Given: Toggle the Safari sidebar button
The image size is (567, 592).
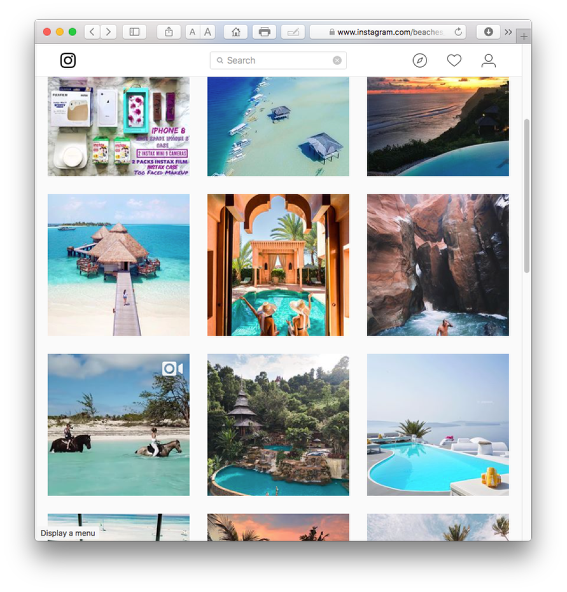Looking at the screenshot, I should pyautogui.click(x=134, y=32).
